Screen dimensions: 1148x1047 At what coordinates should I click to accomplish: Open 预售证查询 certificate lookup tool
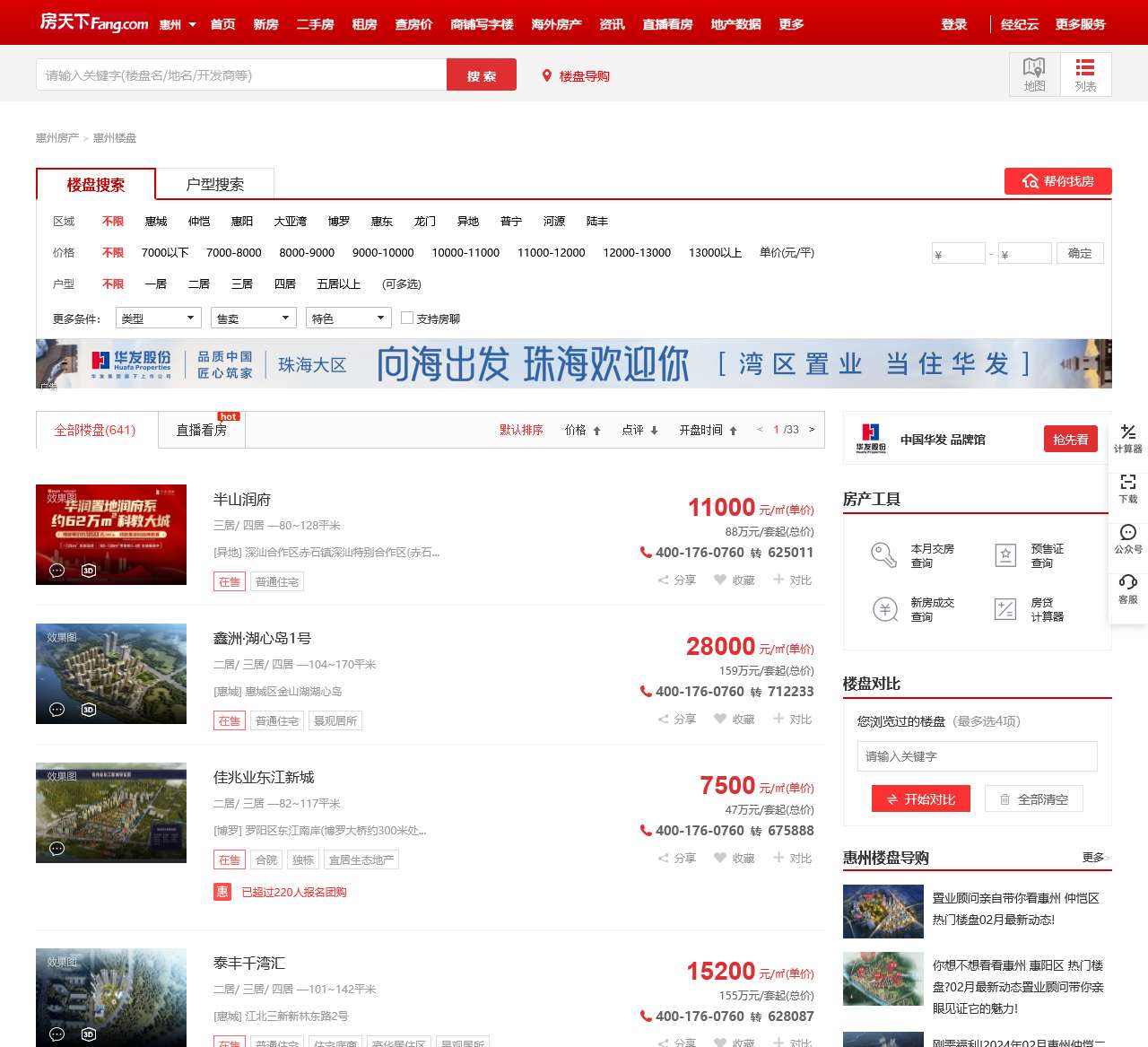(x=1004, y=555)
